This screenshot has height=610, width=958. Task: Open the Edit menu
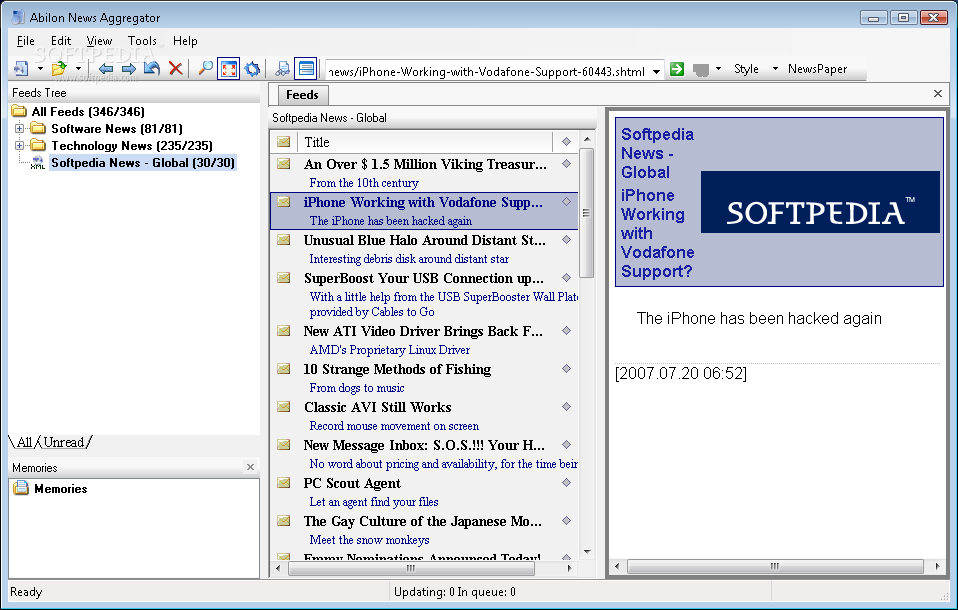coord(61,41)
